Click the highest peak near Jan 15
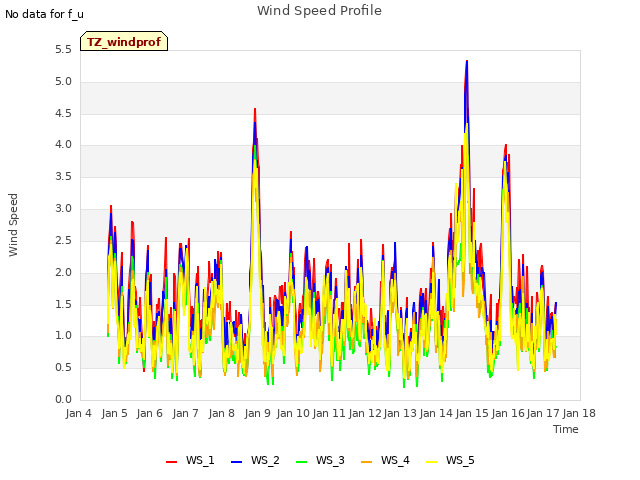This screenshot has height=480, width=640. click(x=467, y=61)
